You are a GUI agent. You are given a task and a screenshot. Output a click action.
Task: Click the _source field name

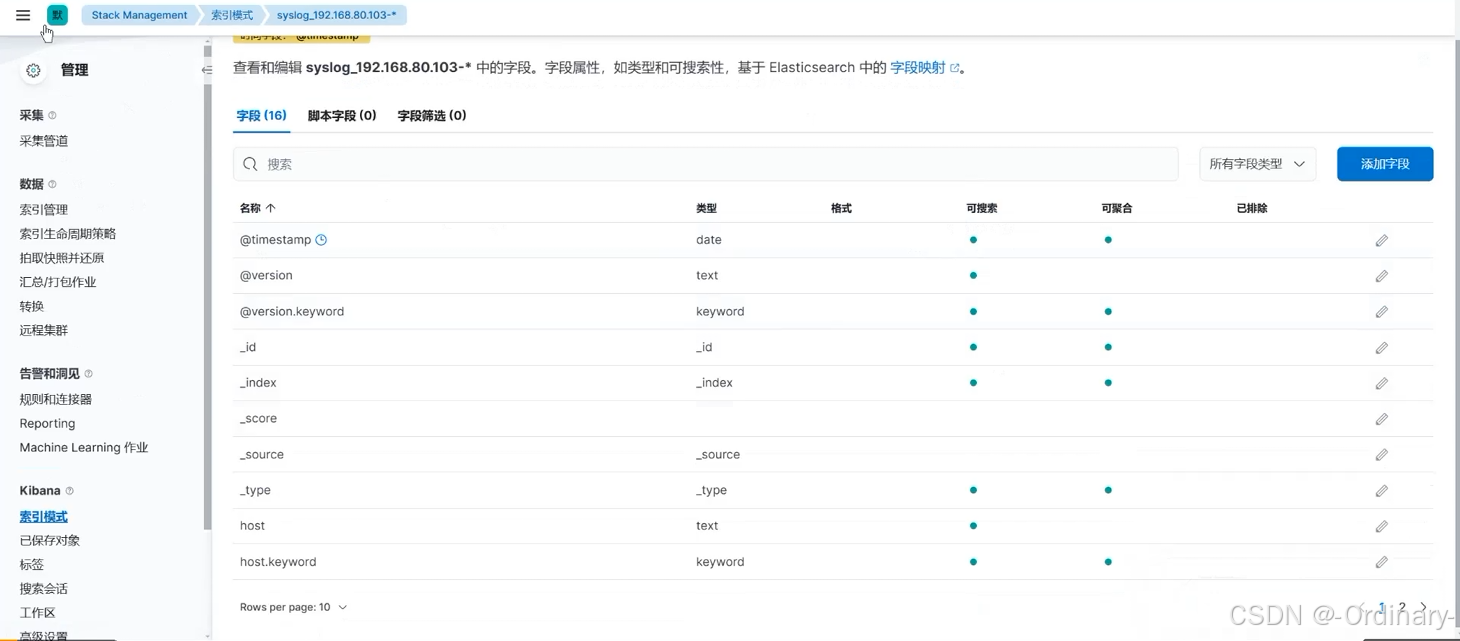click(262, 455)
